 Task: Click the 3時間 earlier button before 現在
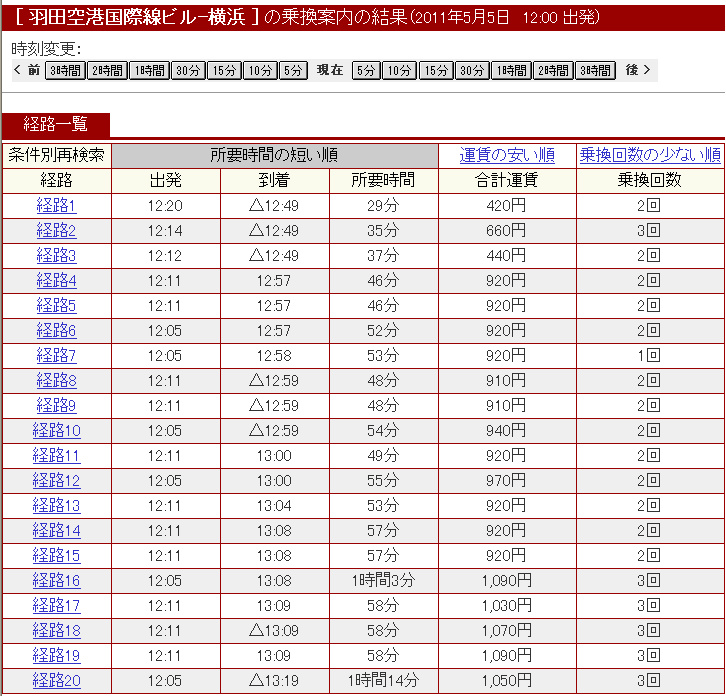[65, 70]
